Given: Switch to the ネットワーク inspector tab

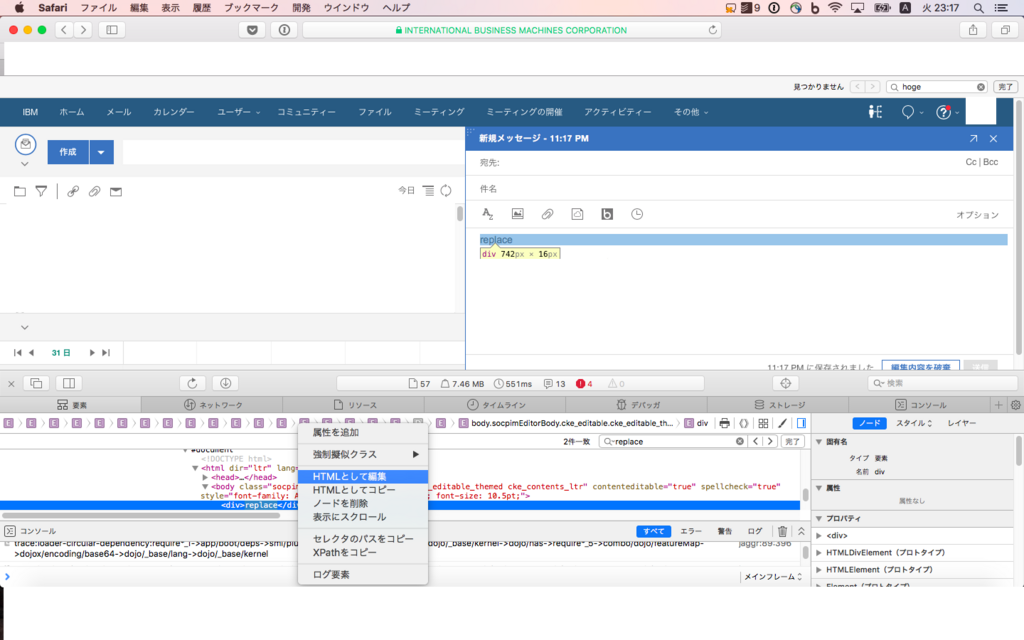Looking at the screenshot, I should point(212,405).
